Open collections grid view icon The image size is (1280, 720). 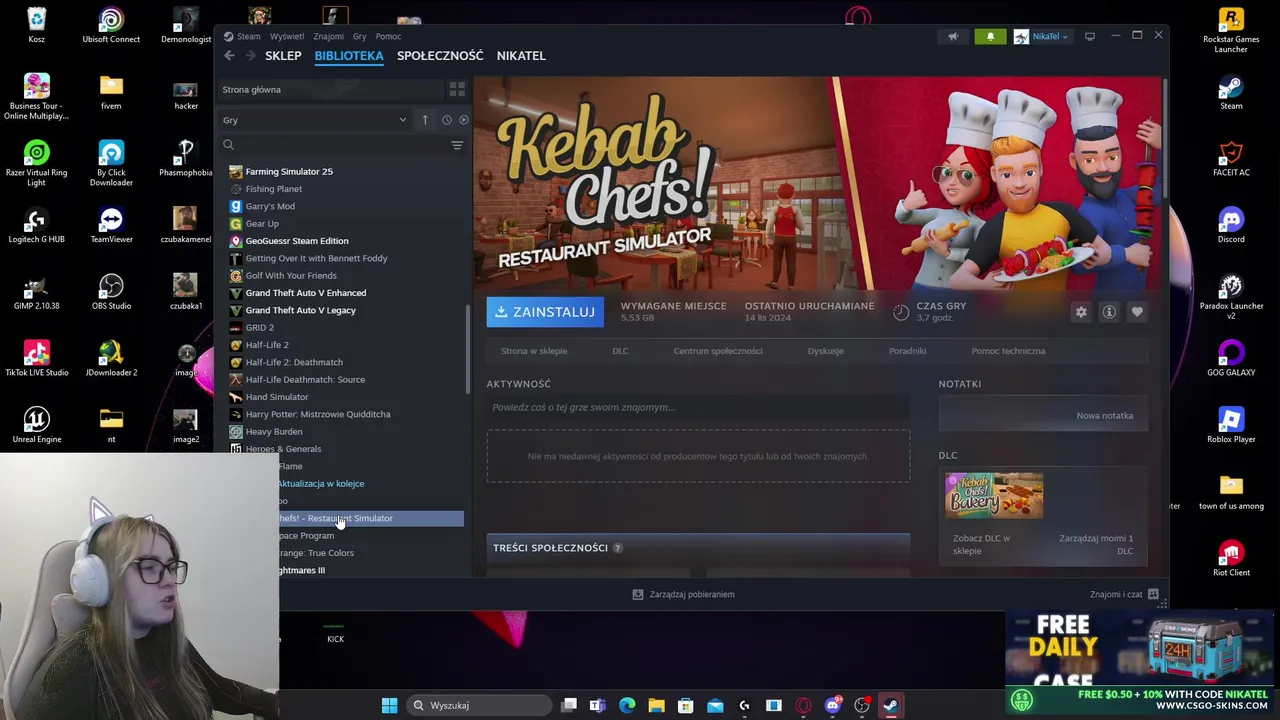pos(457,89)
